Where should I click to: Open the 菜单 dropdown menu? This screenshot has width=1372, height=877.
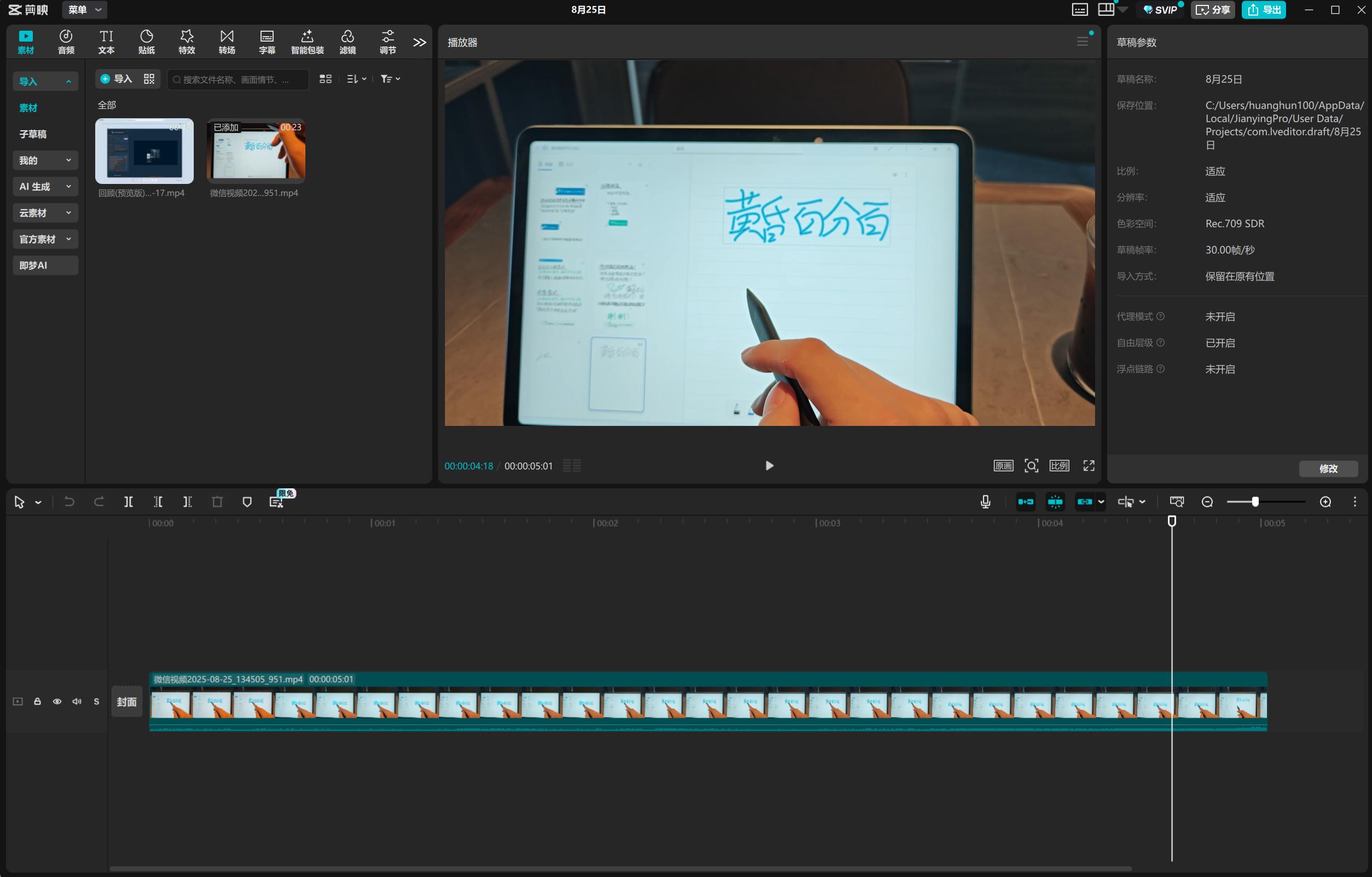(84, 10)
